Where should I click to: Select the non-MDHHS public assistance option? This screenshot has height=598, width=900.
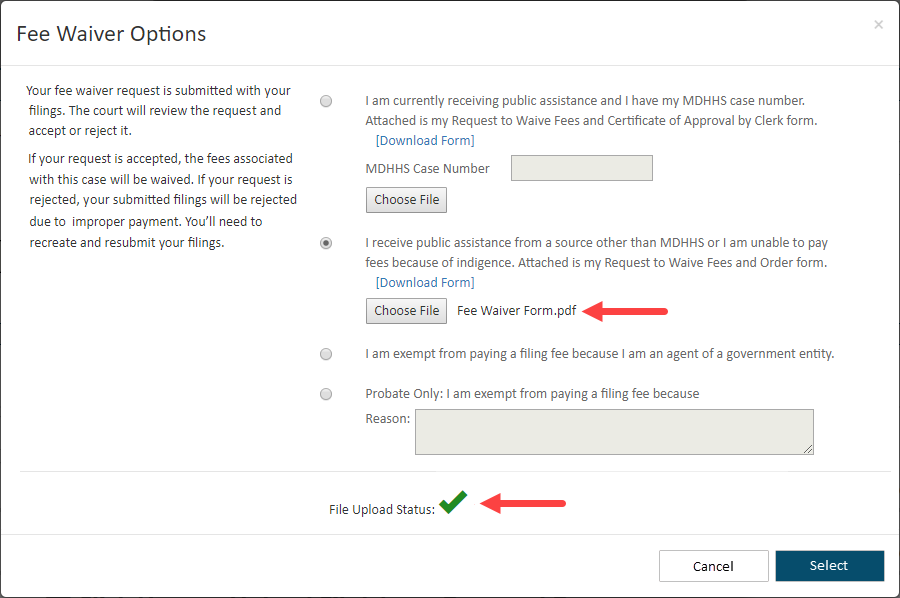(326, 242)
